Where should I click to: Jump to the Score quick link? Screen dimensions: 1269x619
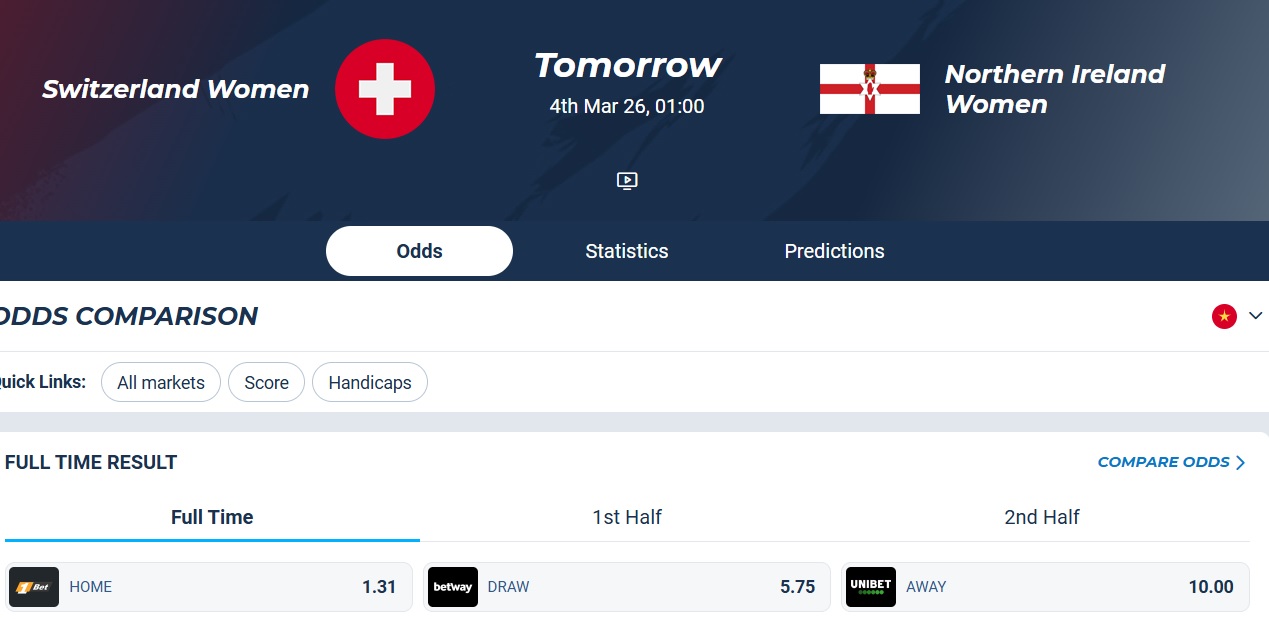tap(266, 382)
